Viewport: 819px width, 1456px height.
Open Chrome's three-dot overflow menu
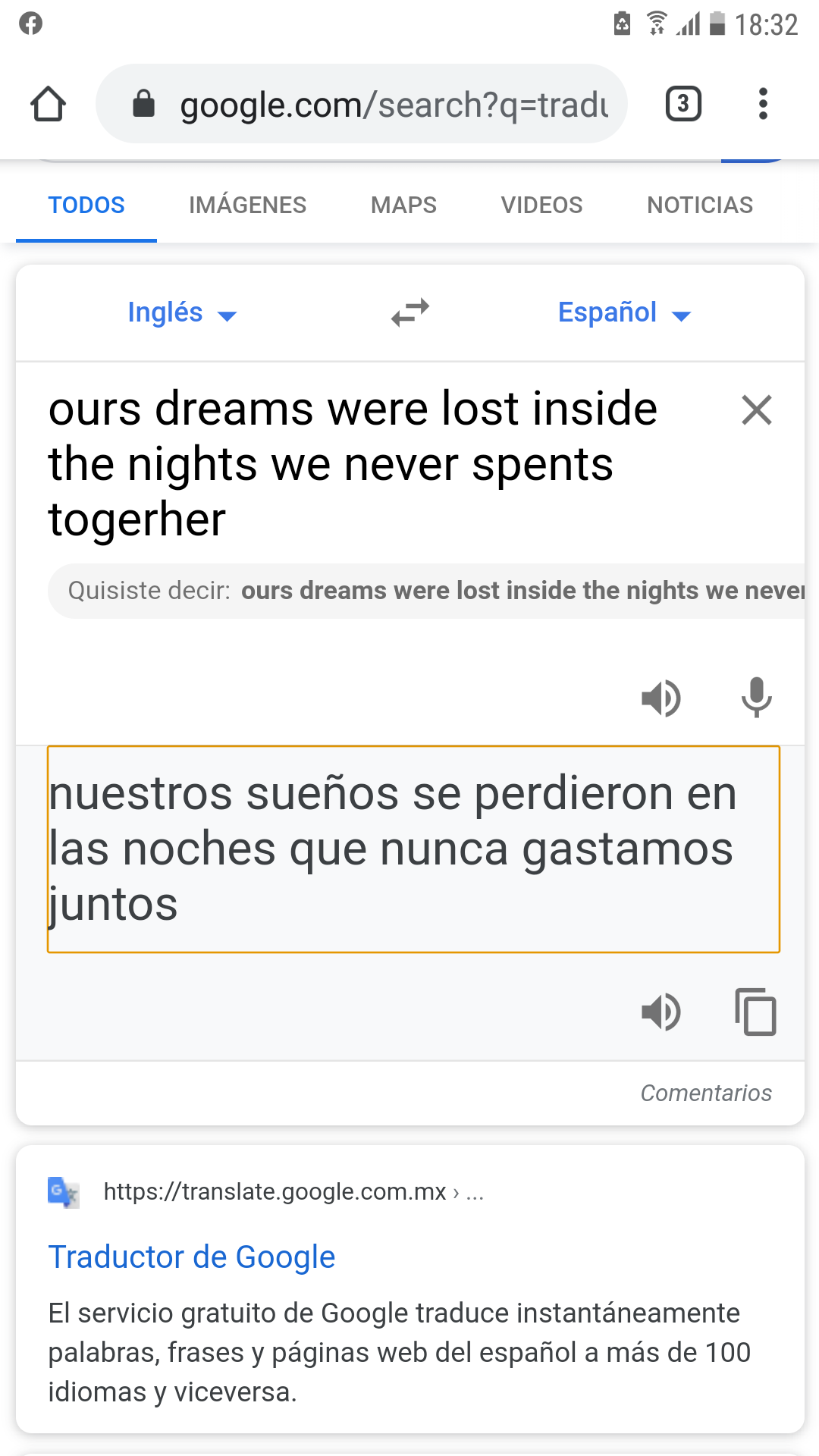763,104
